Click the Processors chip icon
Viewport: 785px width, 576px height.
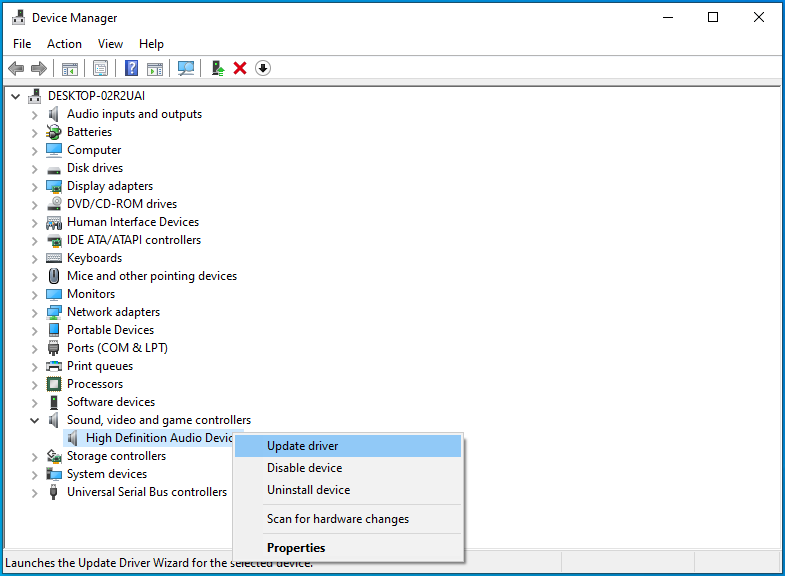pyautogui.click(x=54, y=384)
